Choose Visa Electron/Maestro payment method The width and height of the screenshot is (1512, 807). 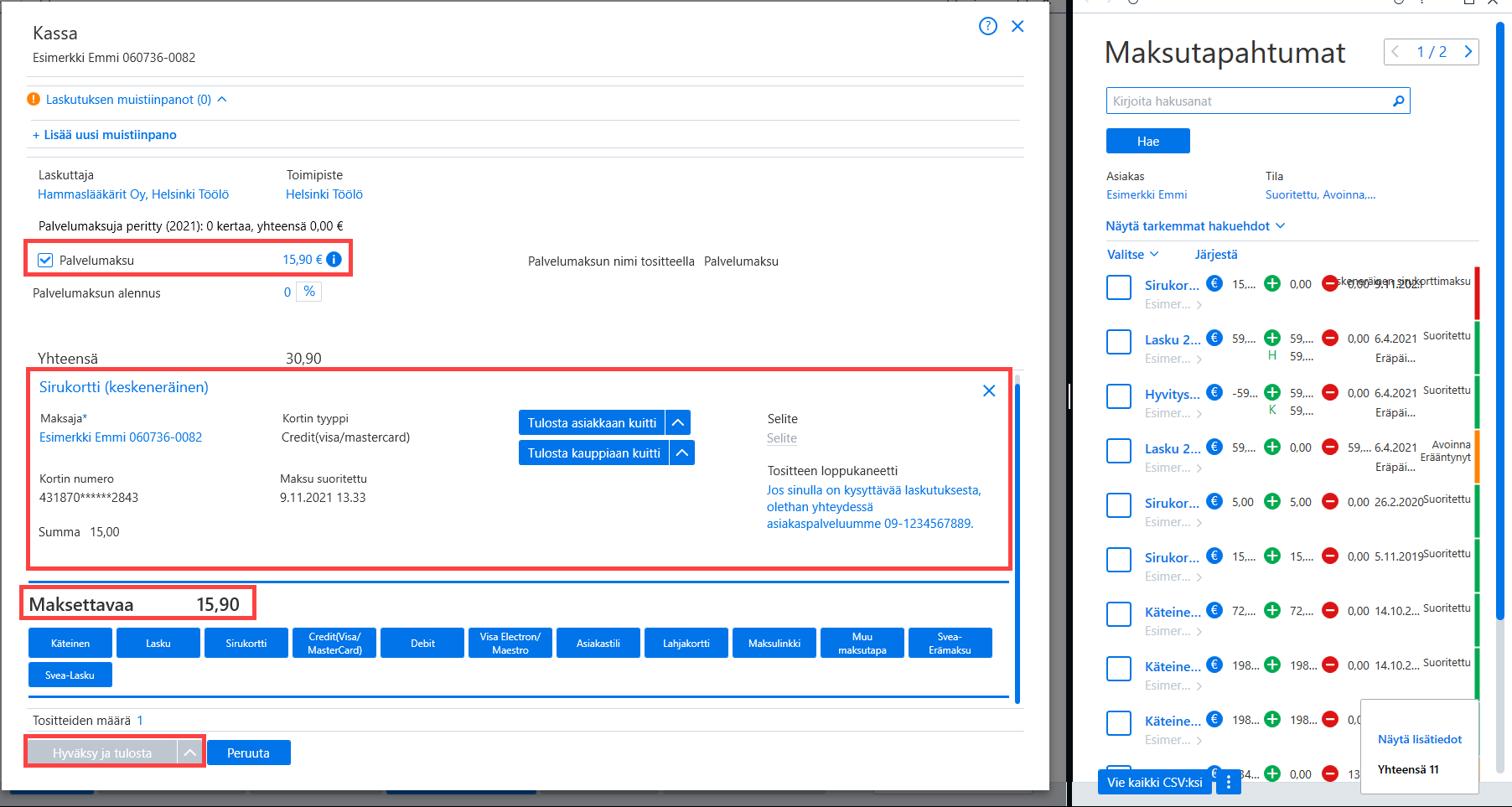pyautogui.click(x=510, y=643)
